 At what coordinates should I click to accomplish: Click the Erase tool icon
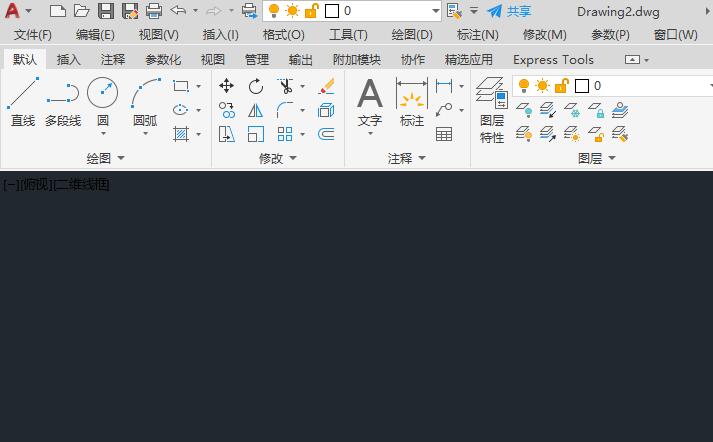pyautogui.click(x=326, y=86)
